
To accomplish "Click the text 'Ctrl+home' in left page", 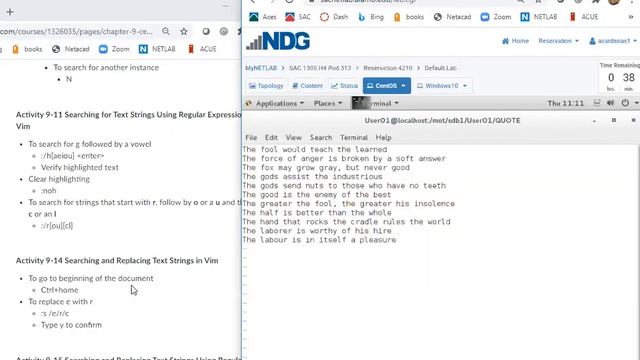I will click(60, 290).
